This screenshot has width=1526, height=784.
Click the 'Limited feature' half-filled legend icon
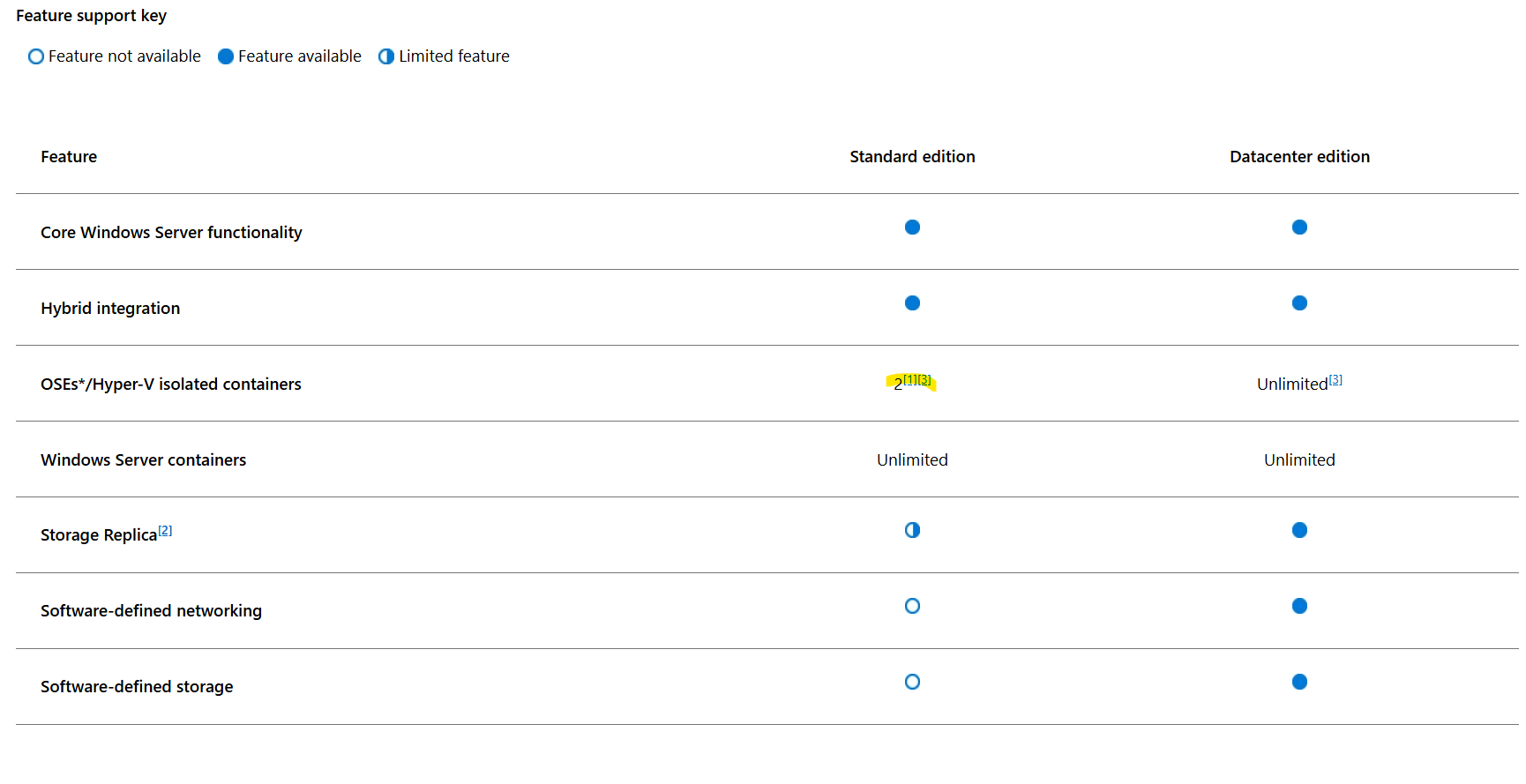click(x=386, y=56)
